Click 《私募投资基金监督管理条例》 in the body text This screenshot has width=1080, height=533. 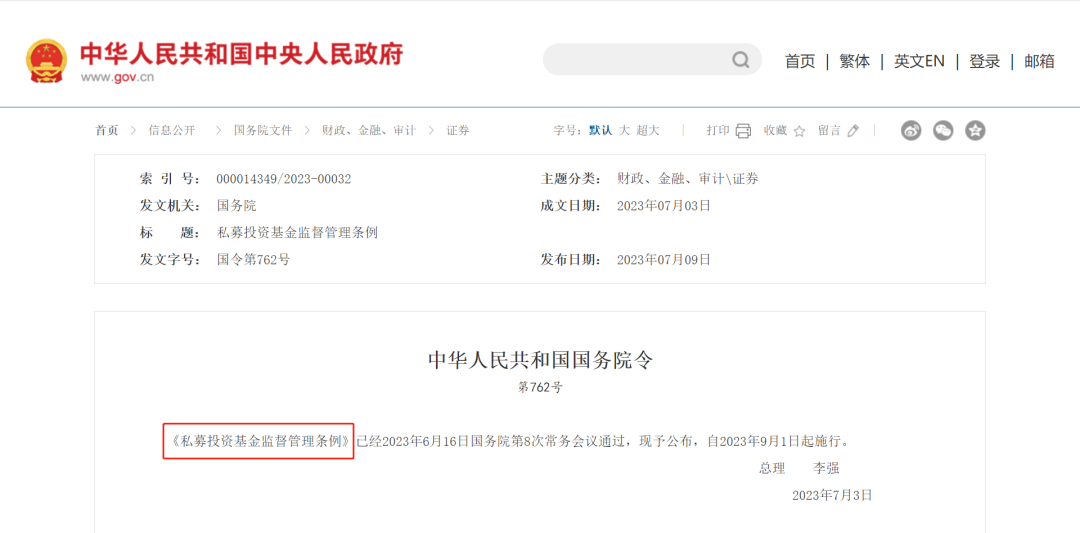click(259, 441)
